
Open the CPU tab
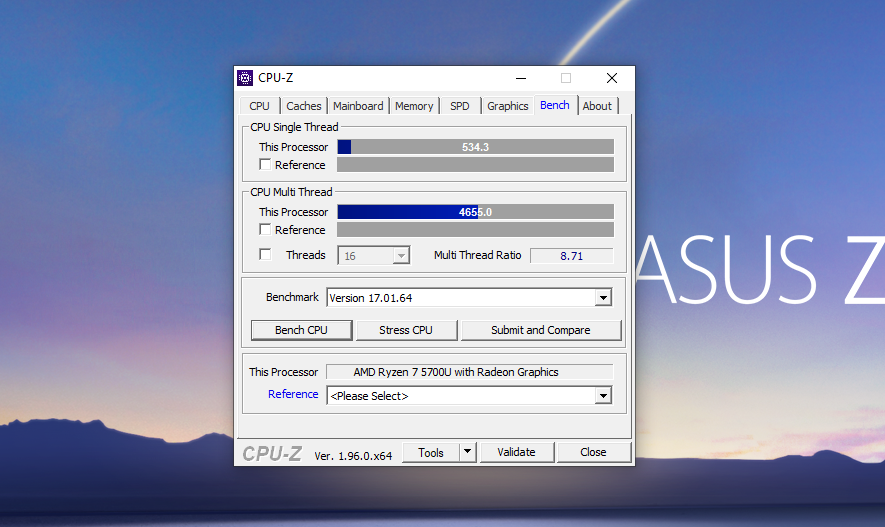[260, 106]
